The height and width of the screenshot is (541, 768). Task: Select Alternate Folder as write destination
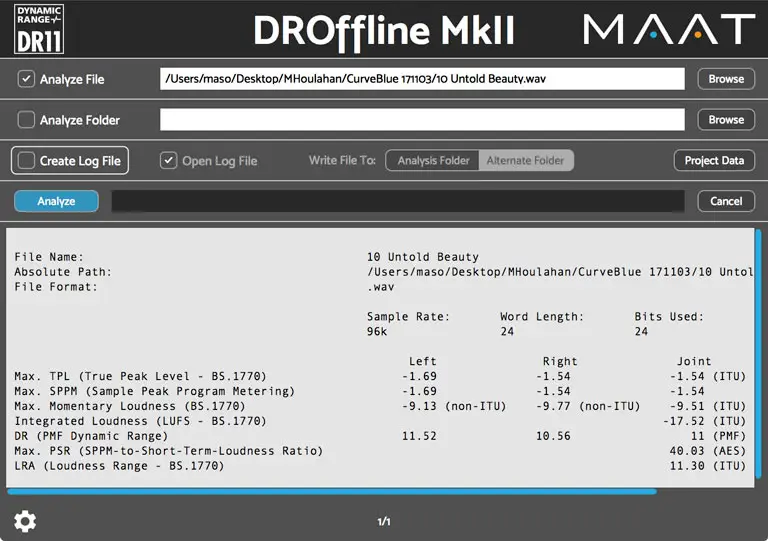[526, 161]
